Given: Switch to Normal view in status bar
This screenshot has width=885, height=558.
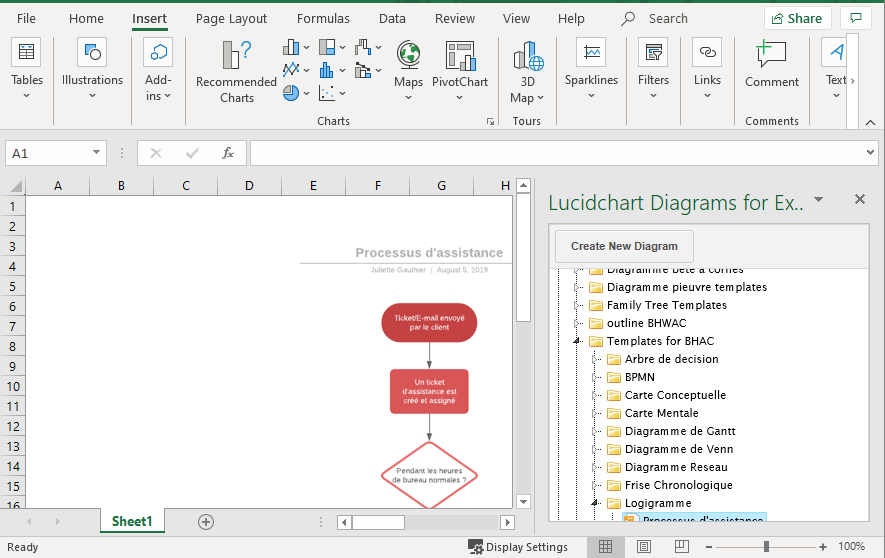Looking at the screenshot, I should tap(606, 546).
